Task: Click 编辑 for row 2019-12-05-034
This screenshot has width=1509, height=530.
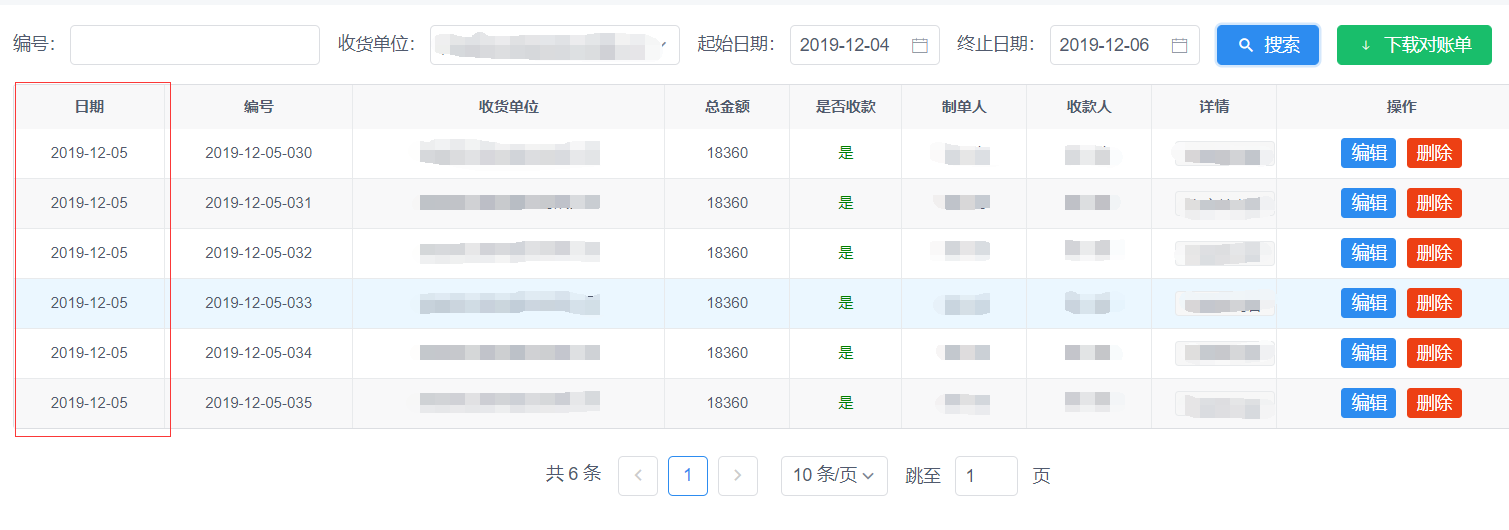Action: tap(1368, 353)
